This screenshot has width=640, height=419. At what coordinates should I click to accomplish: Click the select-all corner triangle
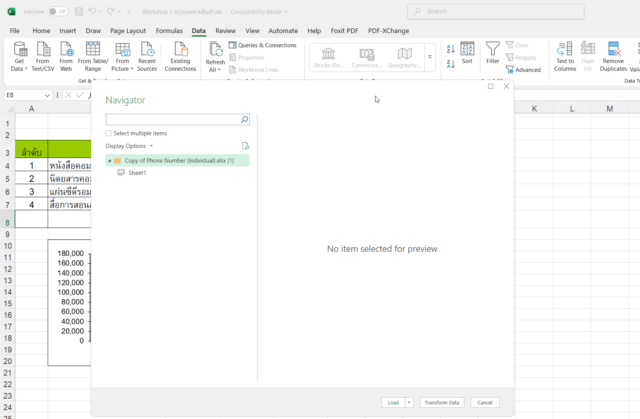pos(11,109)
